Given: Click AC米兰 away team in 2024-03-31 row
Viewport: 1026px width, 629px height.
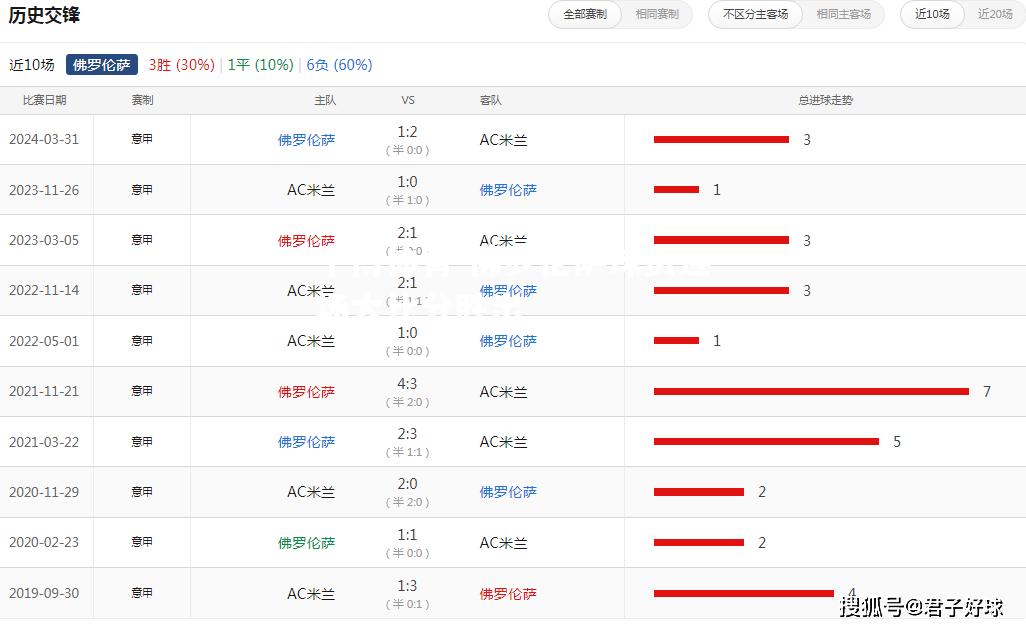Looking at the screenshot, I should point(503,140).
